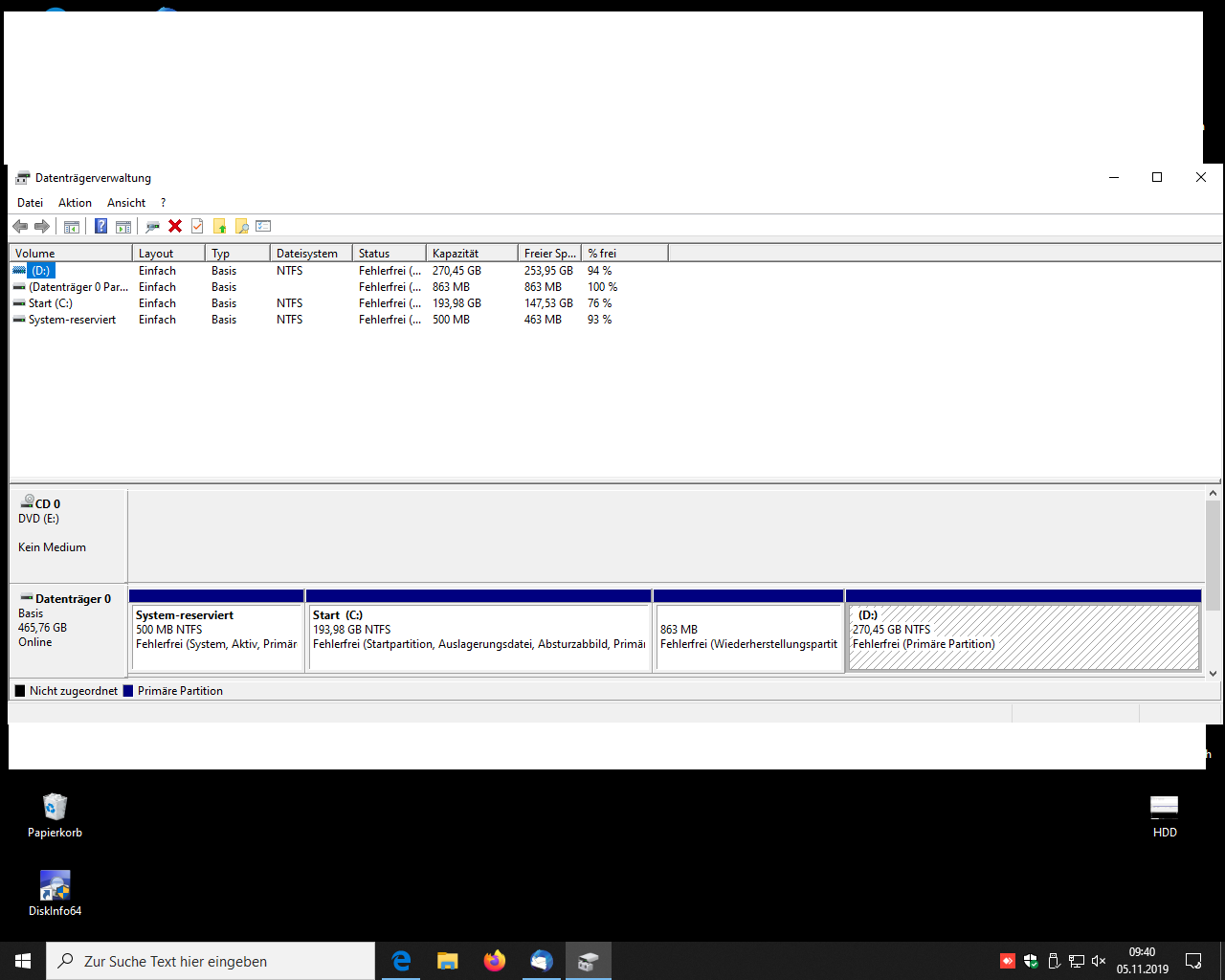Open the Action Center notifications icon
The height and width of the screenshot is (980, 1225).
1193,961
